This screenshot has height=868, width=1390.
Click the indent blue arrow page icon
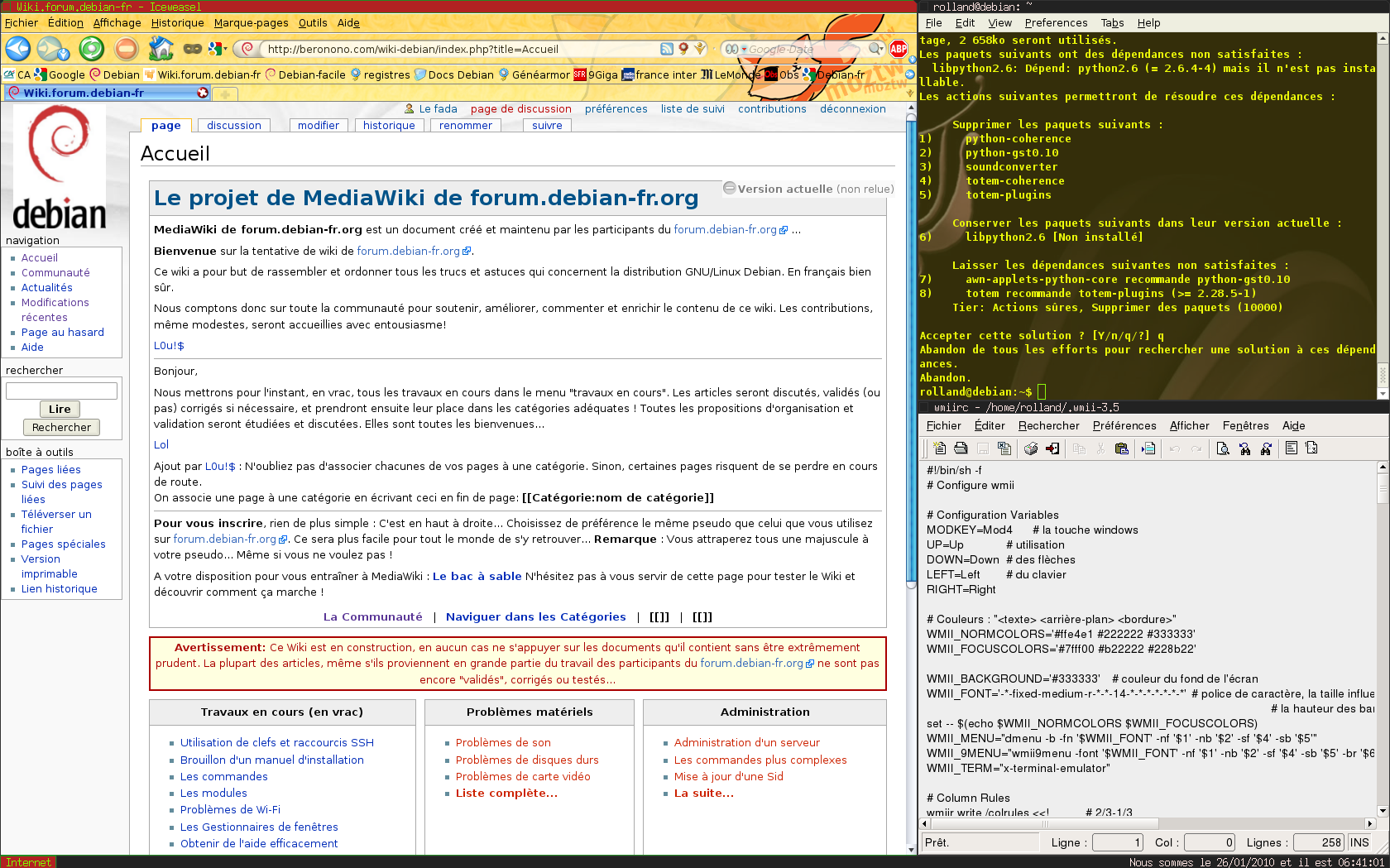(1148, 448)
